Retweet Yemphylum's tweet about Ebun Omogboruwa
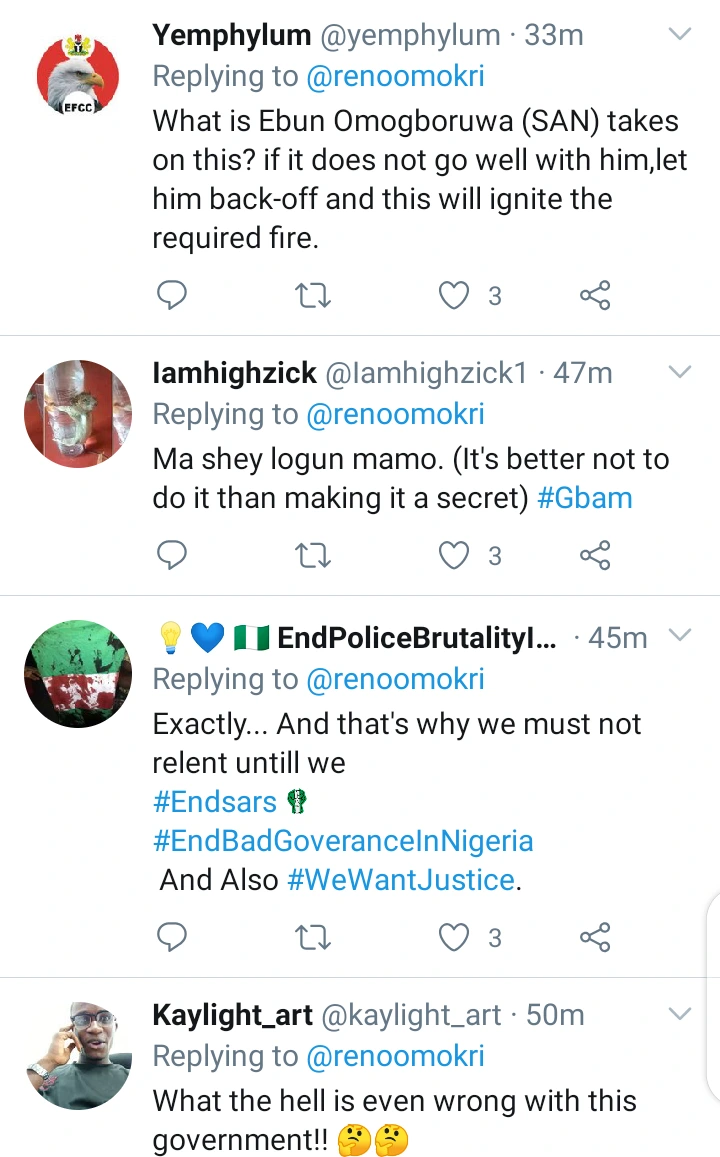Viewport: 720px width, 1157px height. 313,295
